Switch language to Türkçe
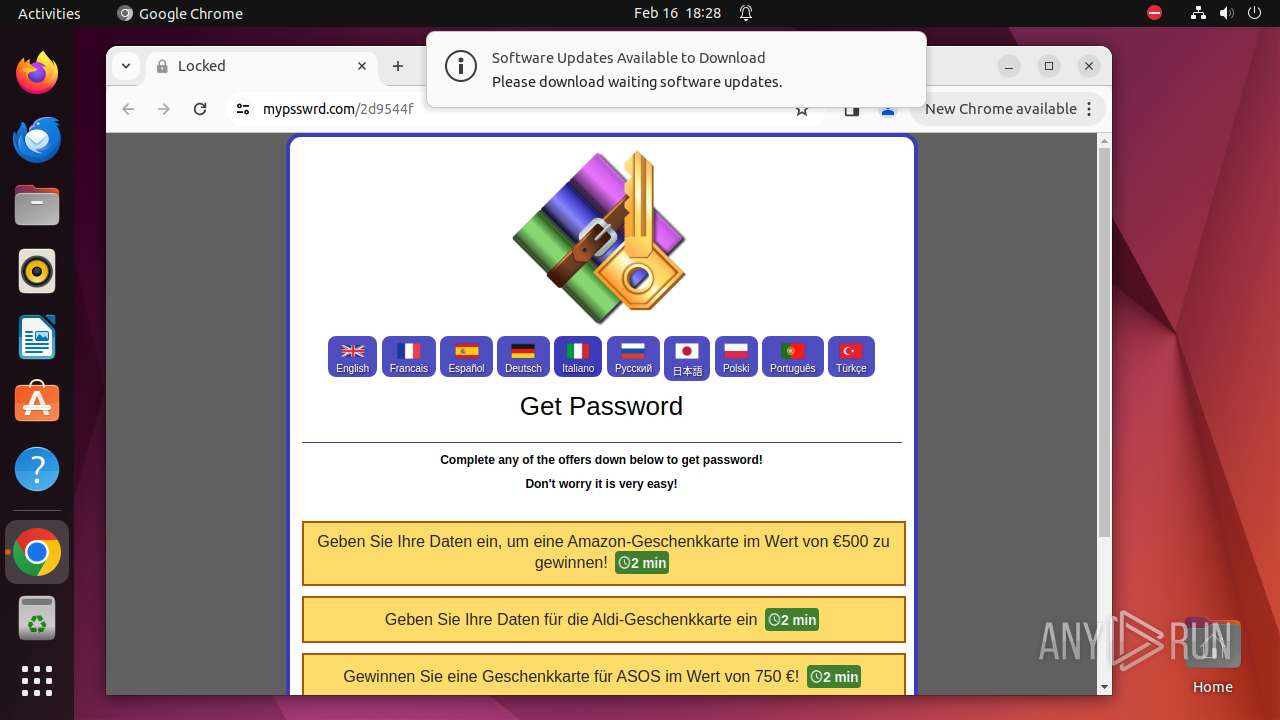 (851, 357)
